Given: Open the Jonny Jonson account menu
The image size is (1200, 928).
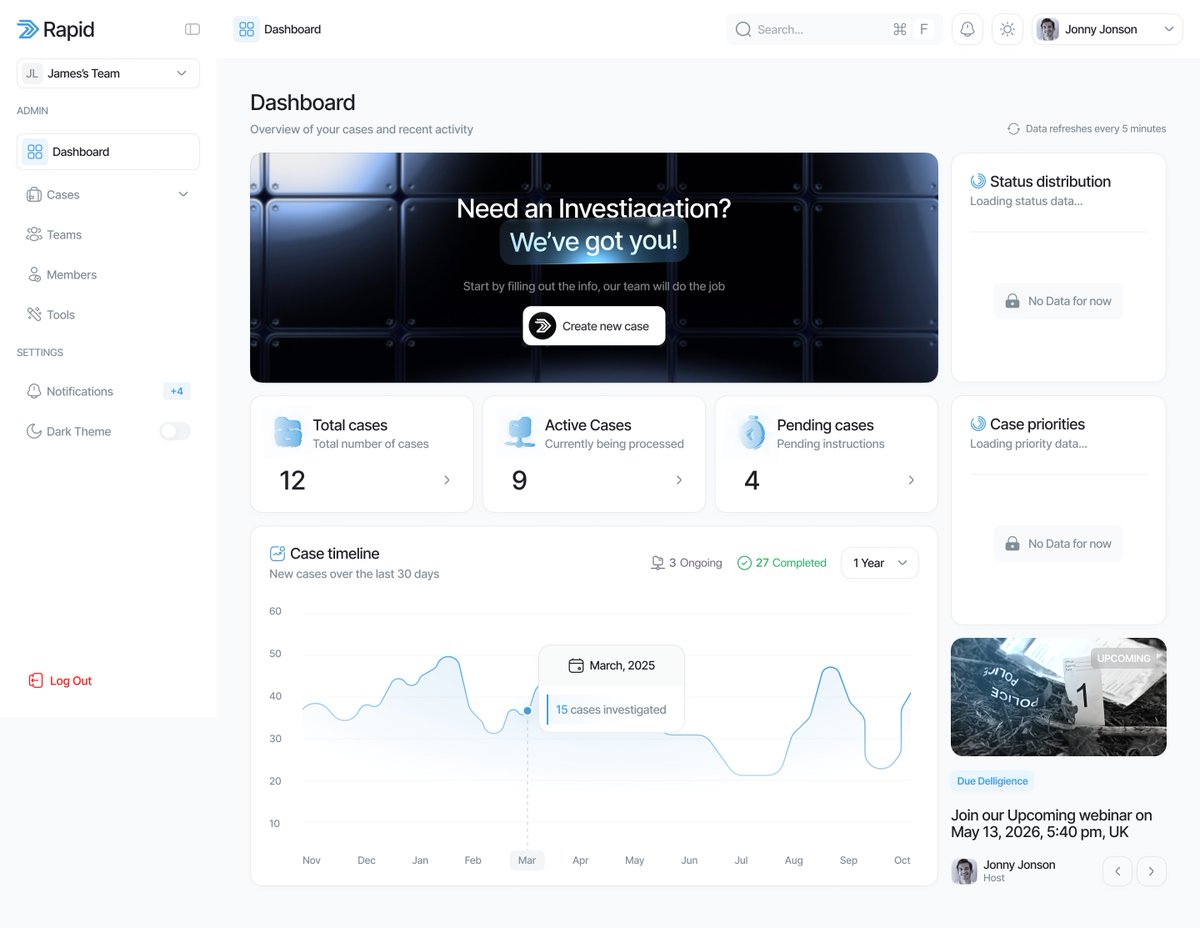Looking at the screenshot, I should coord(1107,29).
